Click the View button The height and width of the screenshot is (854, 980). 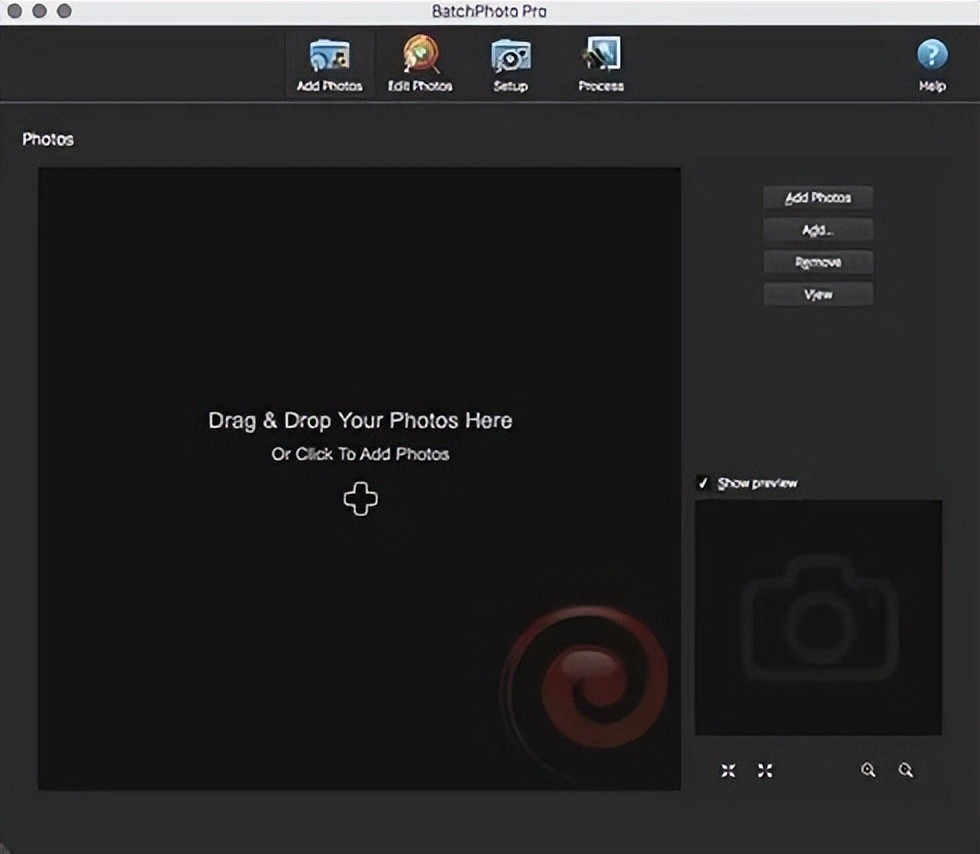pyautogui.click(x=817, y=295)
